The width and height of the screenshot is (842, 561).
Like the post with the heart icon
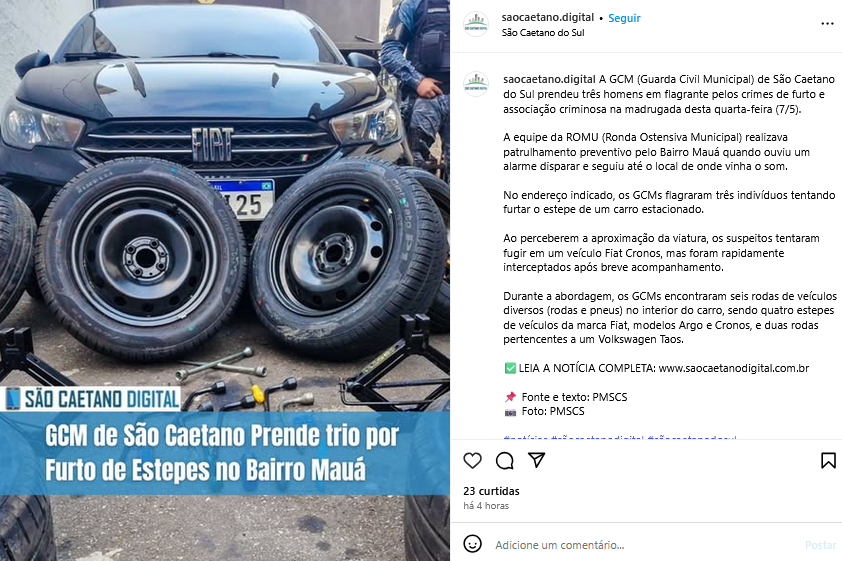(473, 461)
